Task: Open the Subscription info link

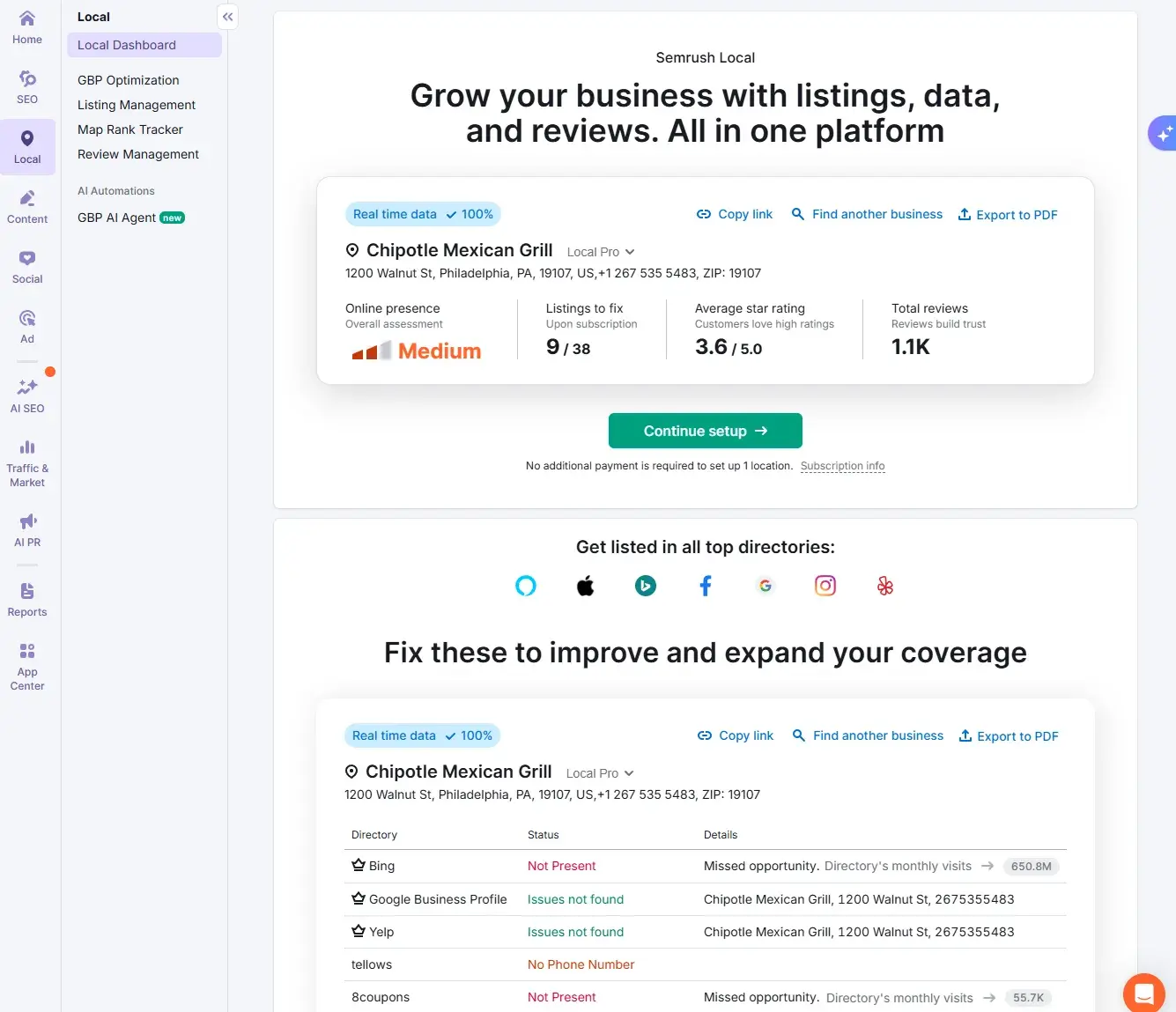Action: point(842,465)
